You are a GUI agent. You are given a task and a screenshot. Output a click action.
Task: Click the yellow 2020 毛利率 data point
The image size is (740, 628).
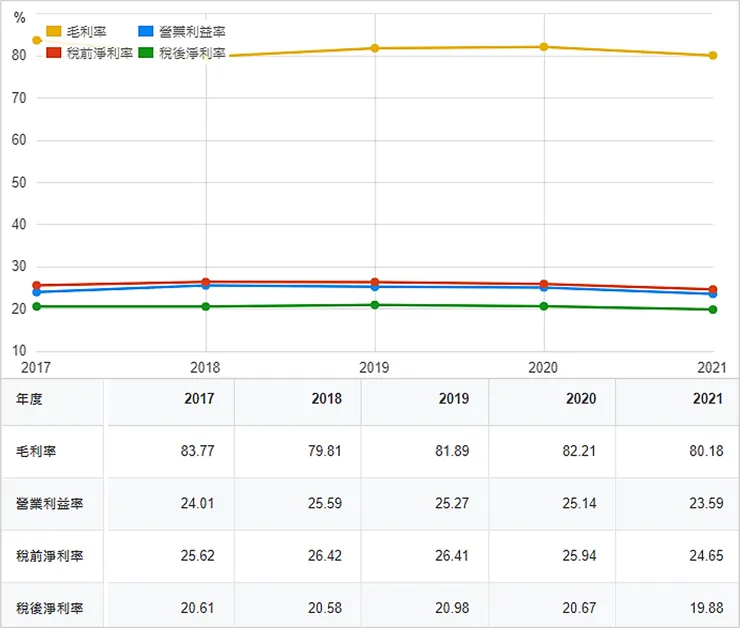(x=544, y=47)
